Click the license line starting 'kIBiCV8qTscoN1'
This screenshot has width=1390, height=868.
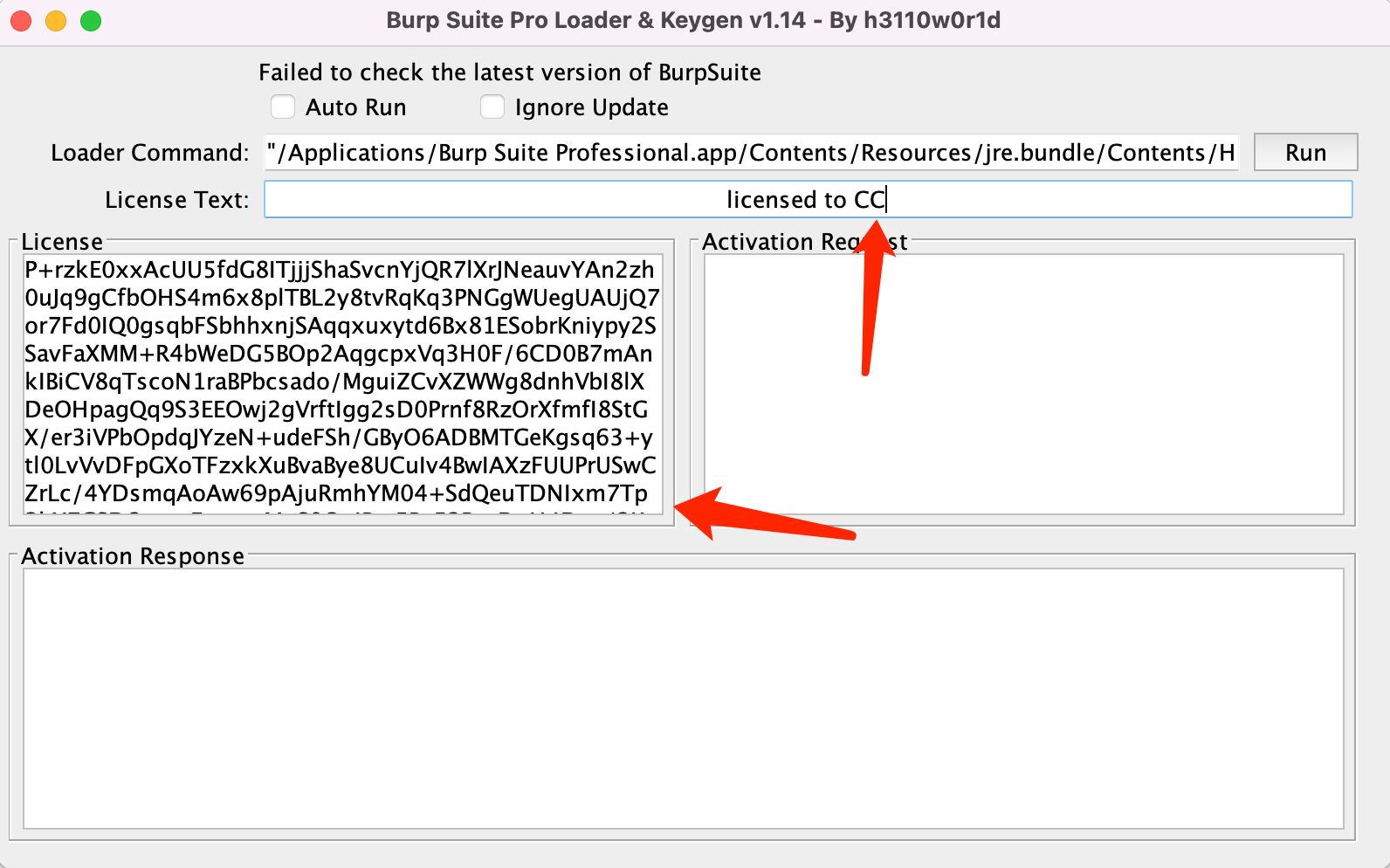pyautogui.click(x=334, y=382)
